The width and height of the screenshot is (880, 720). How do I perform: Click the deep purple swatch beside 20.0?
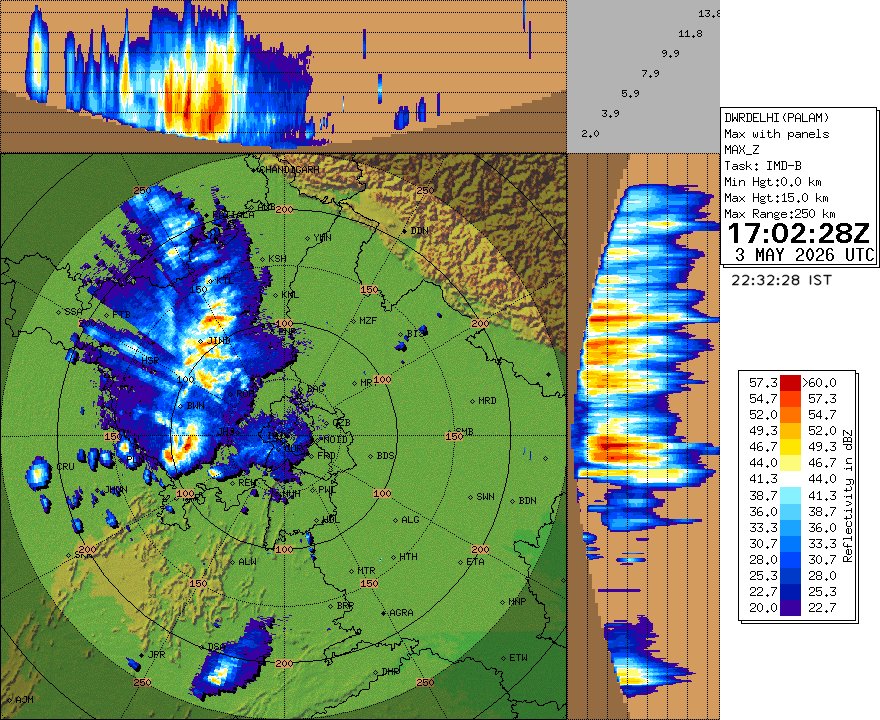pos(790,608)
